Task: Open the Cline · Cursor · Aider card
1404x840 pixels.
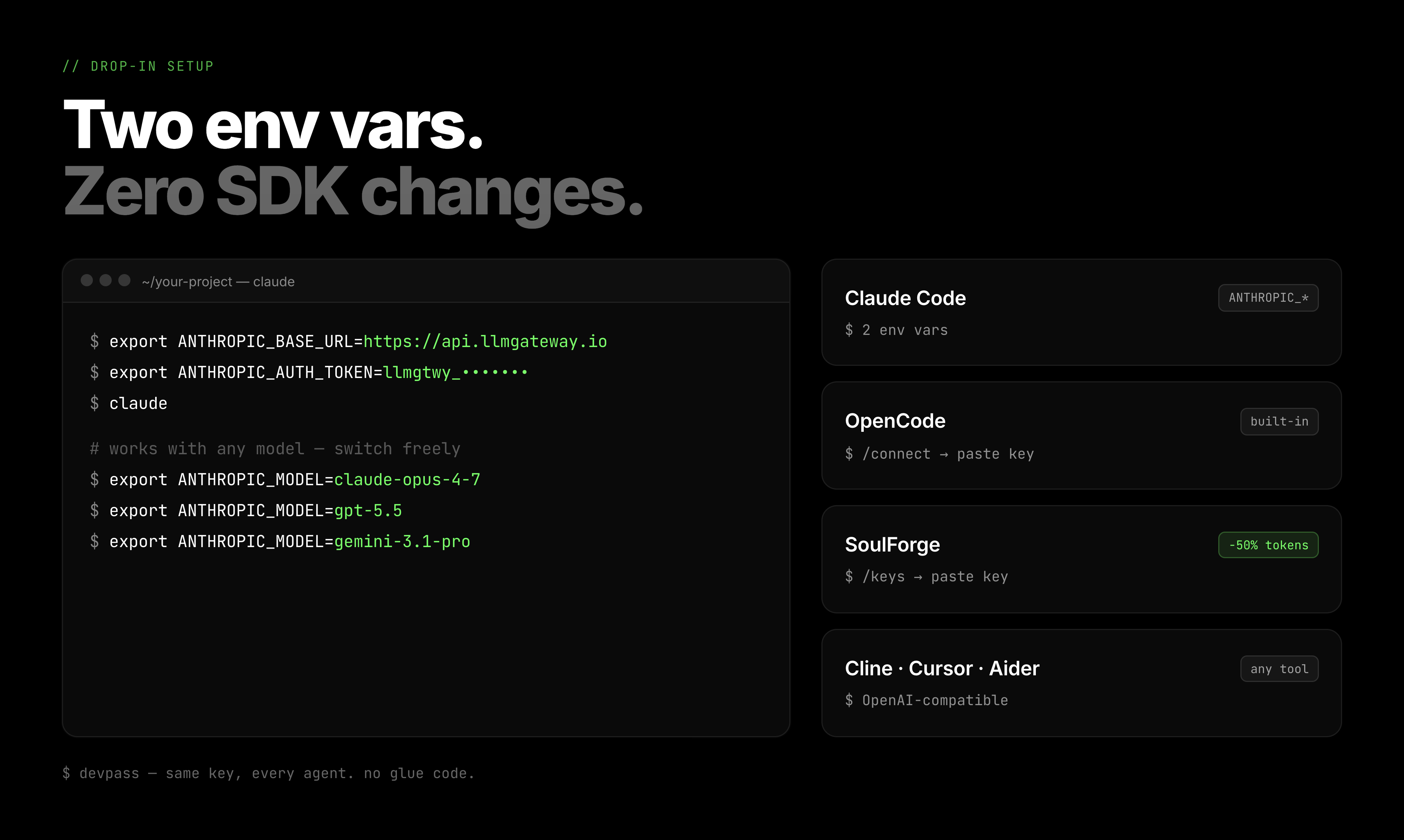Action: pos(1081,683)
